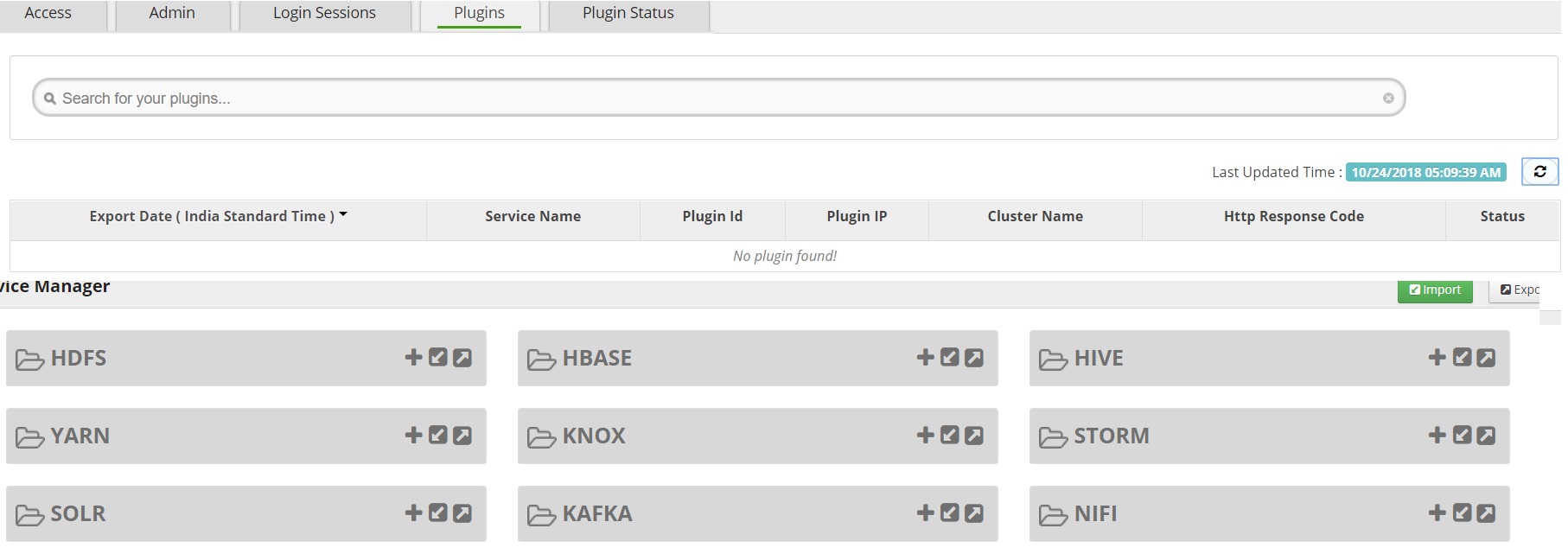Click the plus icon to add an HDFS service
Viewport: 1568px width, 560px height.
coord(414,358)
